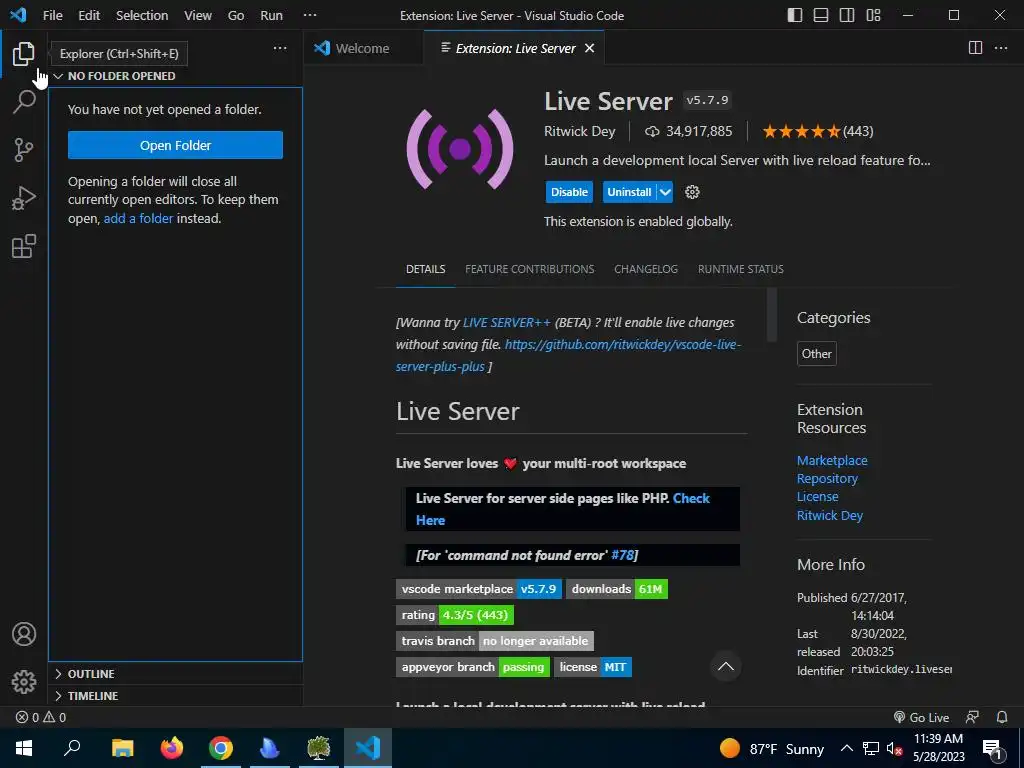Toggle the primary side bar layout icon
Screen dimensions: 1024x768
click(x=795, y=15)
